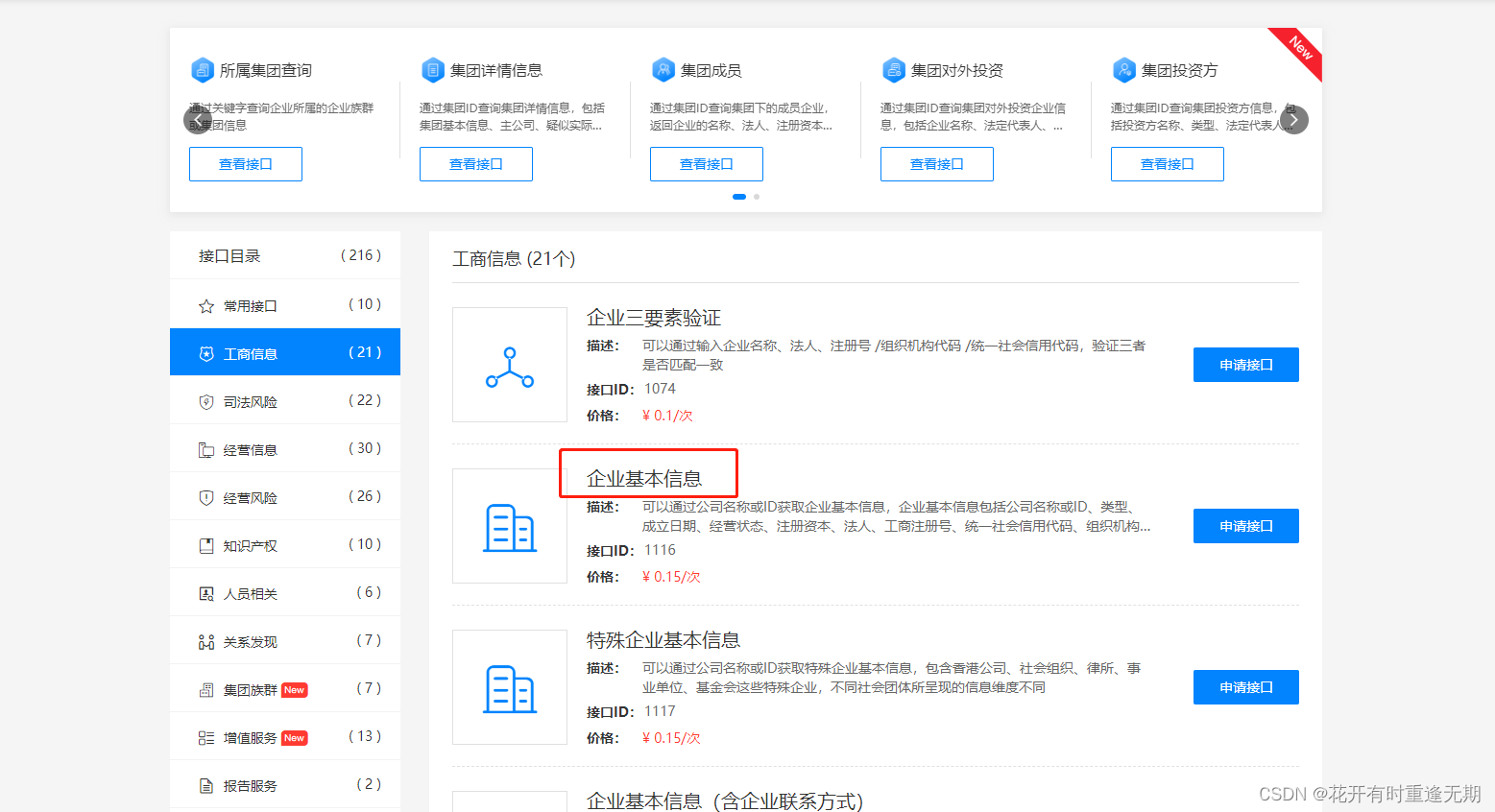Click the price ¥ 0.1/次
The height and width of the screenshot is (812, 1495).
[667, 416]
